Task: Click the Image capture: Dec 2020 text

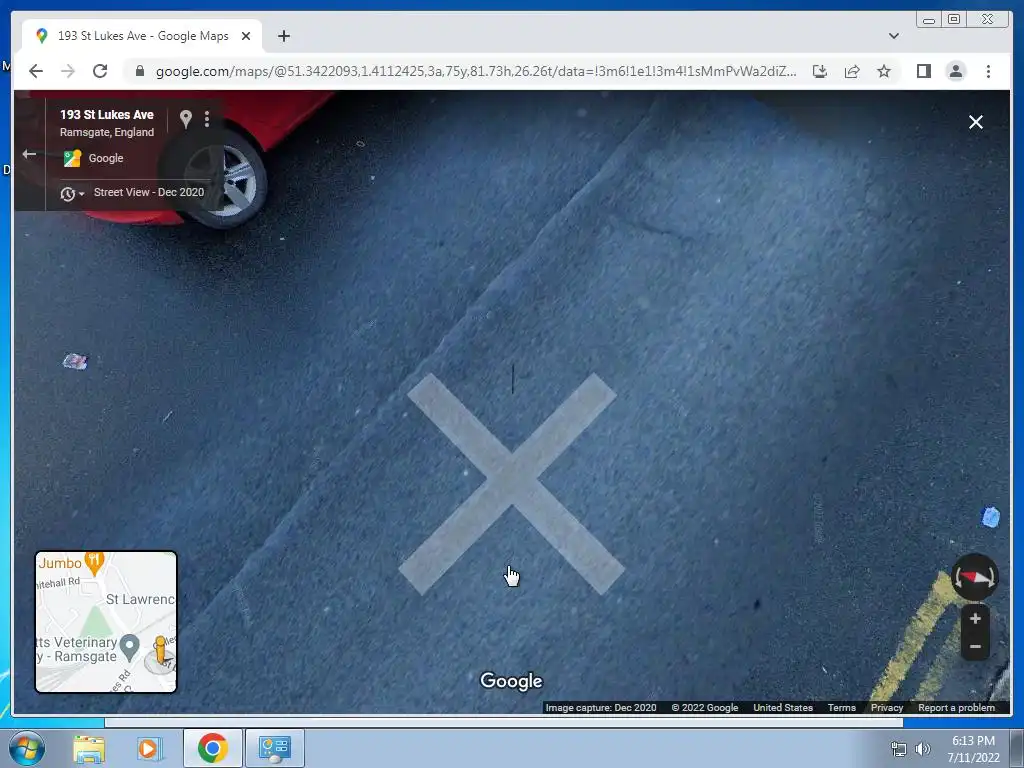Action: pos(601,707)
